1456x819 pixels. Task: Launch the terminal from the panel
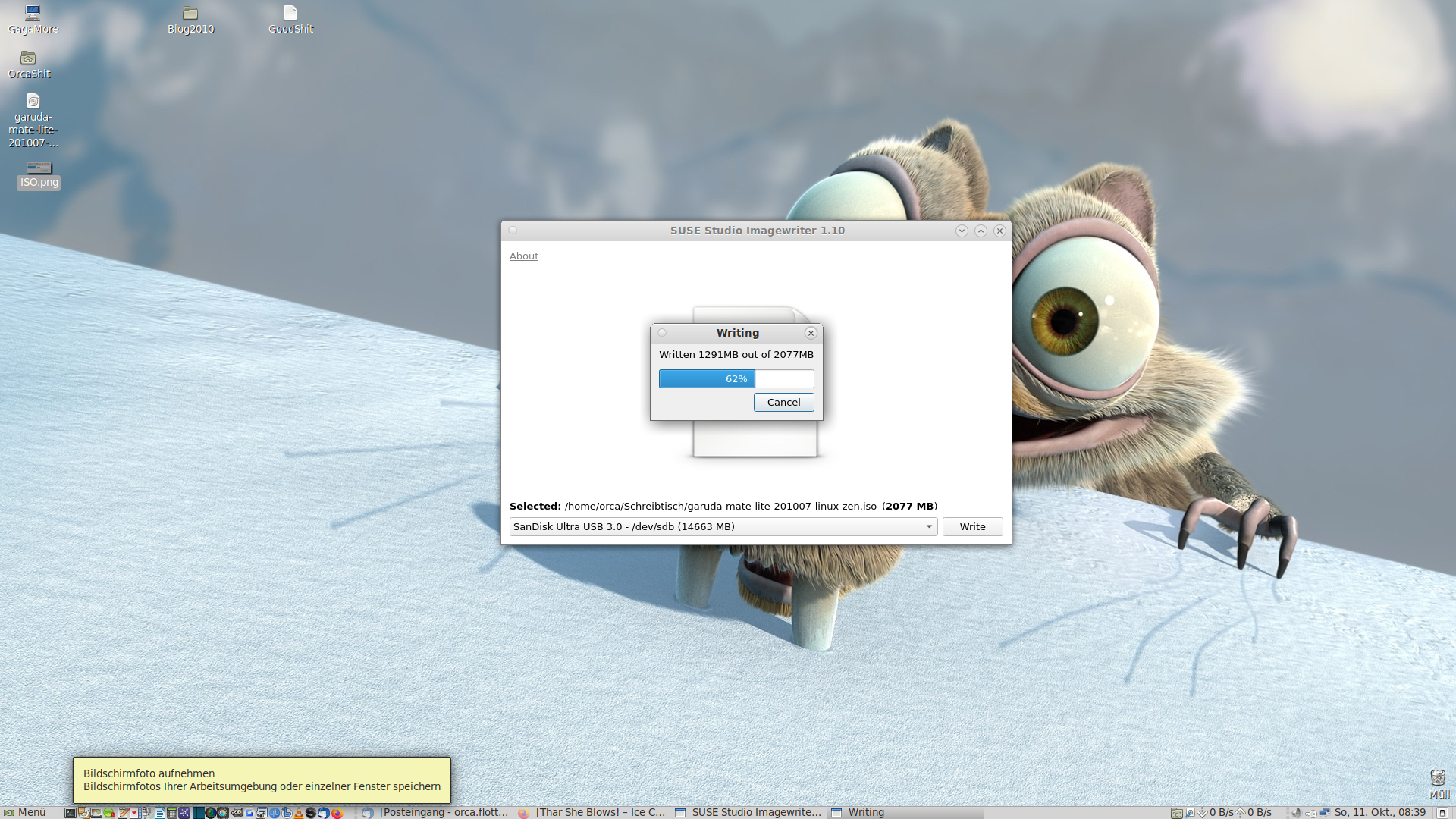pyautogui.click(x=70, y=812)
